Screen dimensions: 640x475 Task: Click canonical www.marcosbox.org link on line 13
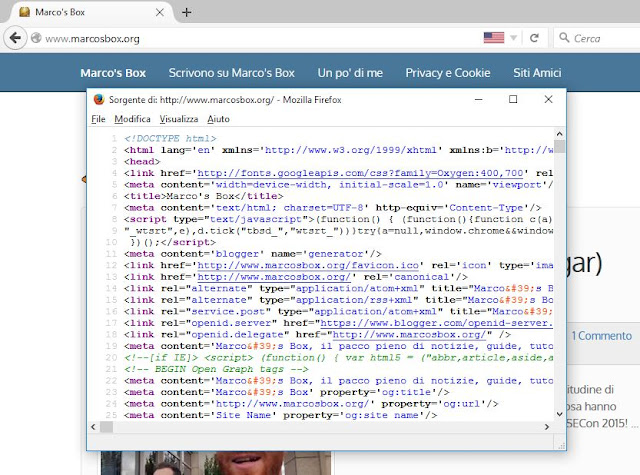(x=274, y=277)
